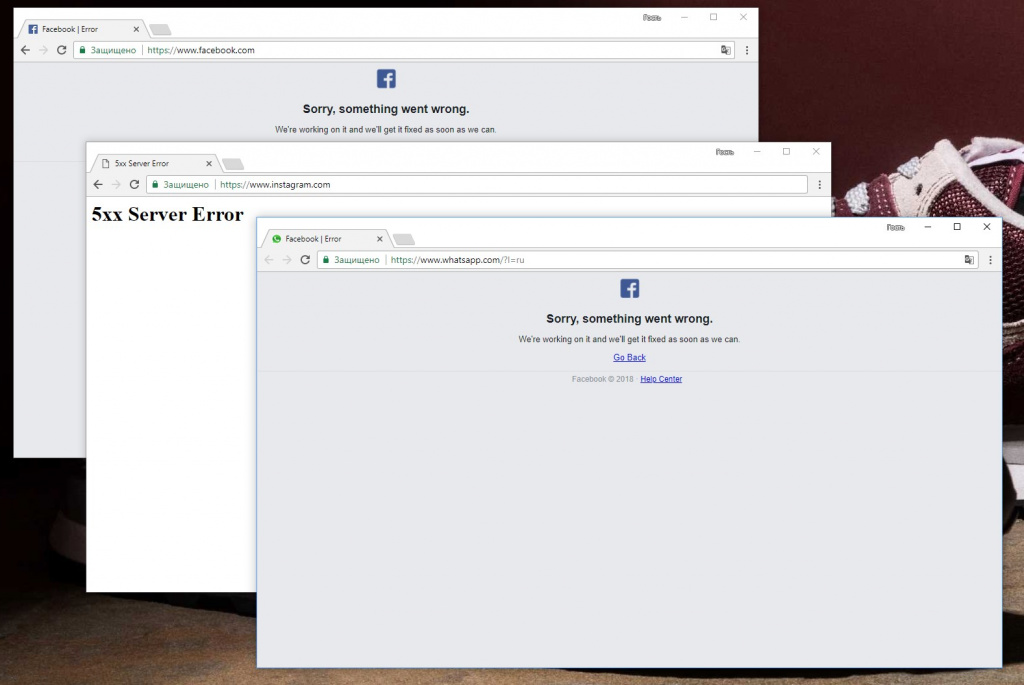Close the Facebook browser window

(x=743, y=17)
